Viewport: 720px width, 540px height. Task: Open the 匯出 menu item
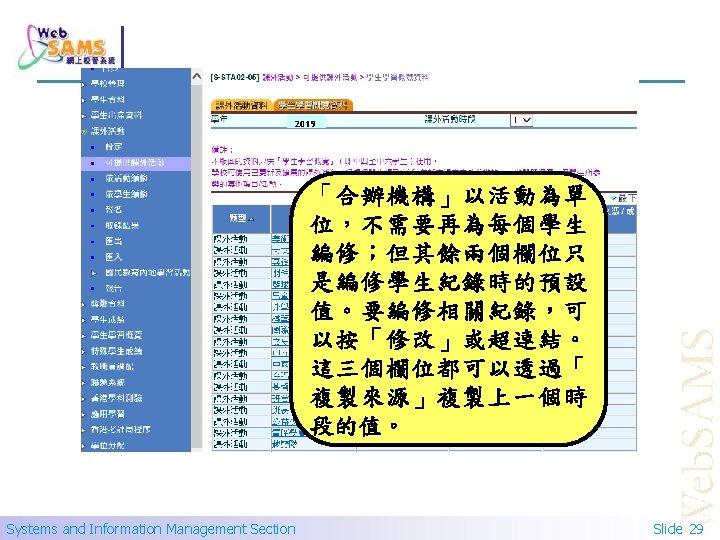coord(113,241)
